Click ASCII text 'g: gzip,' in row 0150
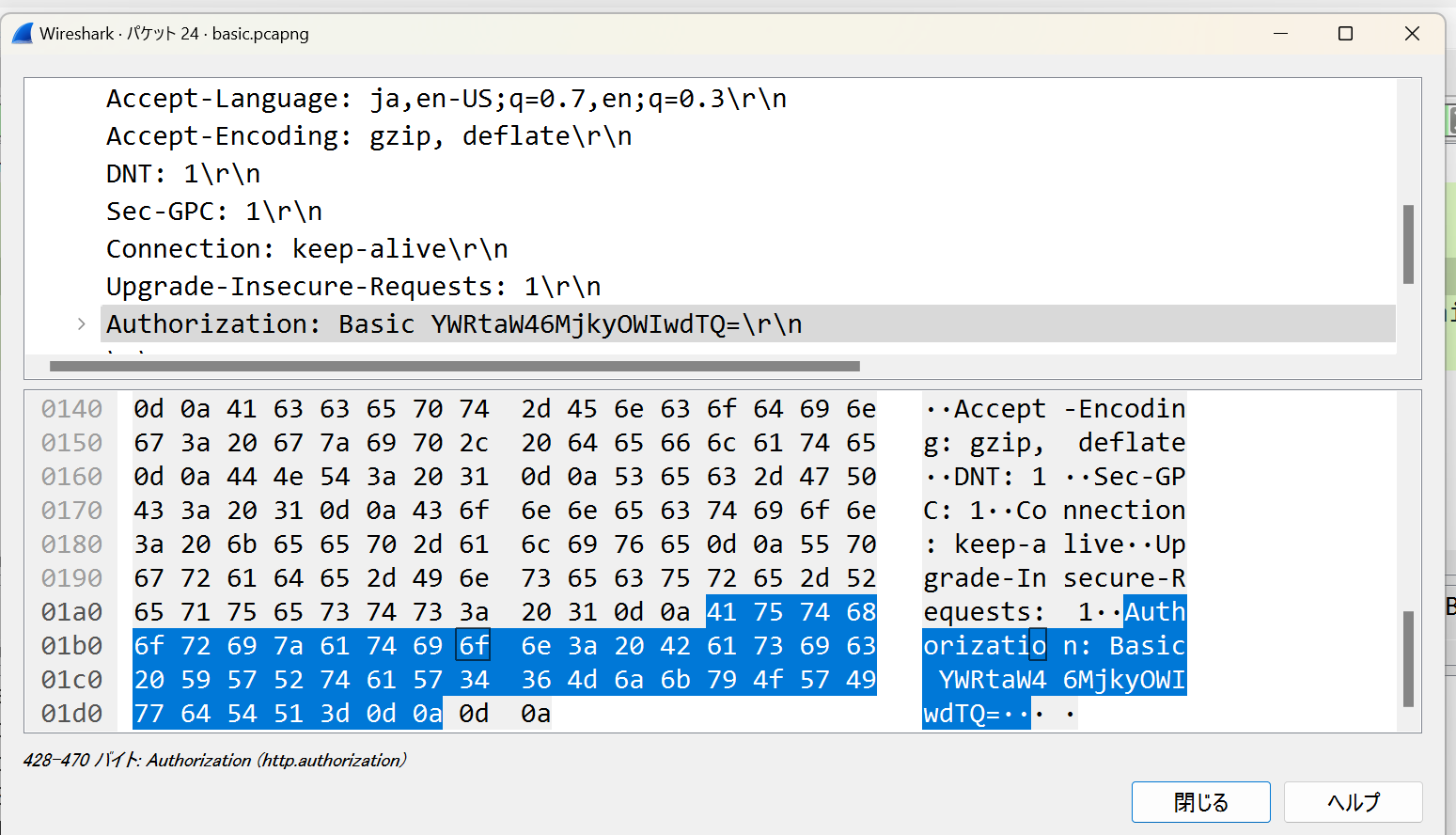Screen dimensions: 1456x835 point(984,443)
